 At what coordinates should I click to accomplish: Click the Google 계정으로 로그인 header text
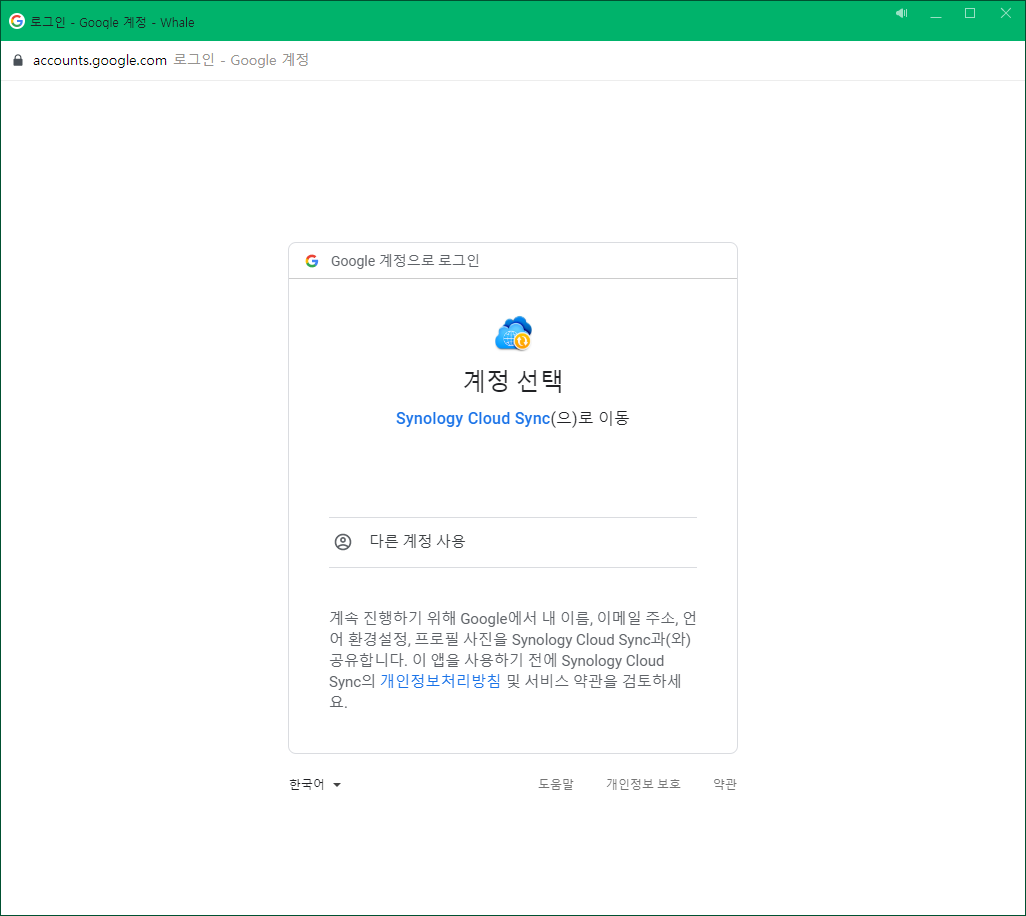[405, 261]
